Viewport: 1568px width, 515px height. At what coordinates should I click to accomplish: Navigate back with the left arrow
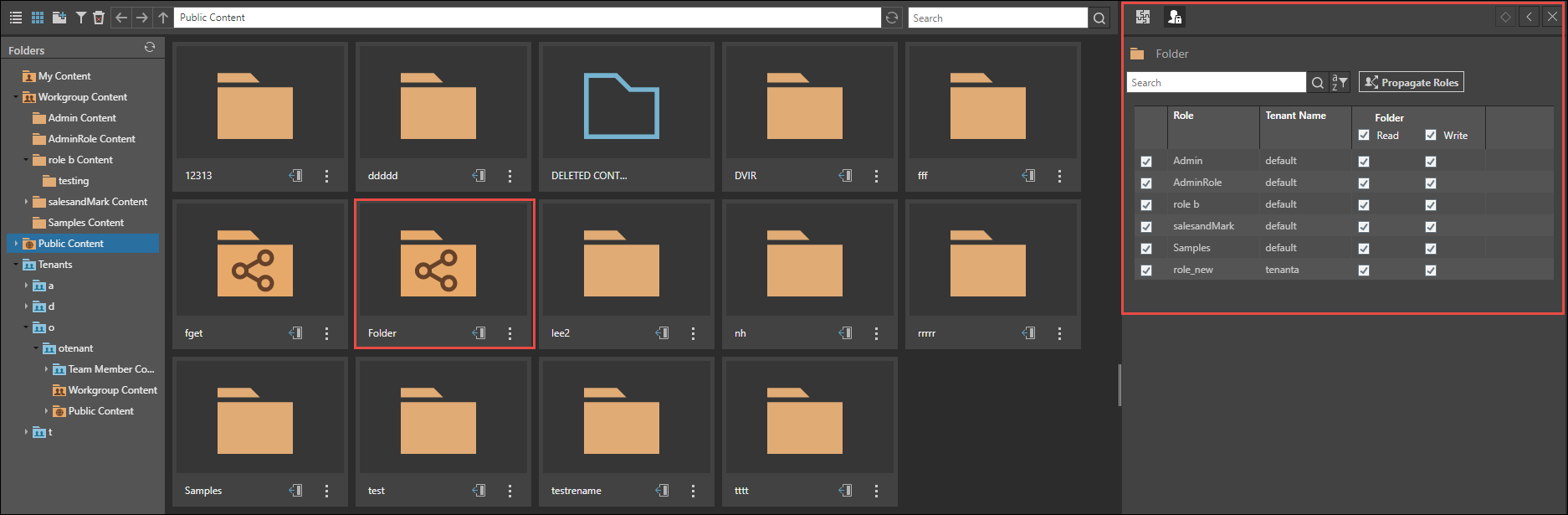(x=121, y=18)
